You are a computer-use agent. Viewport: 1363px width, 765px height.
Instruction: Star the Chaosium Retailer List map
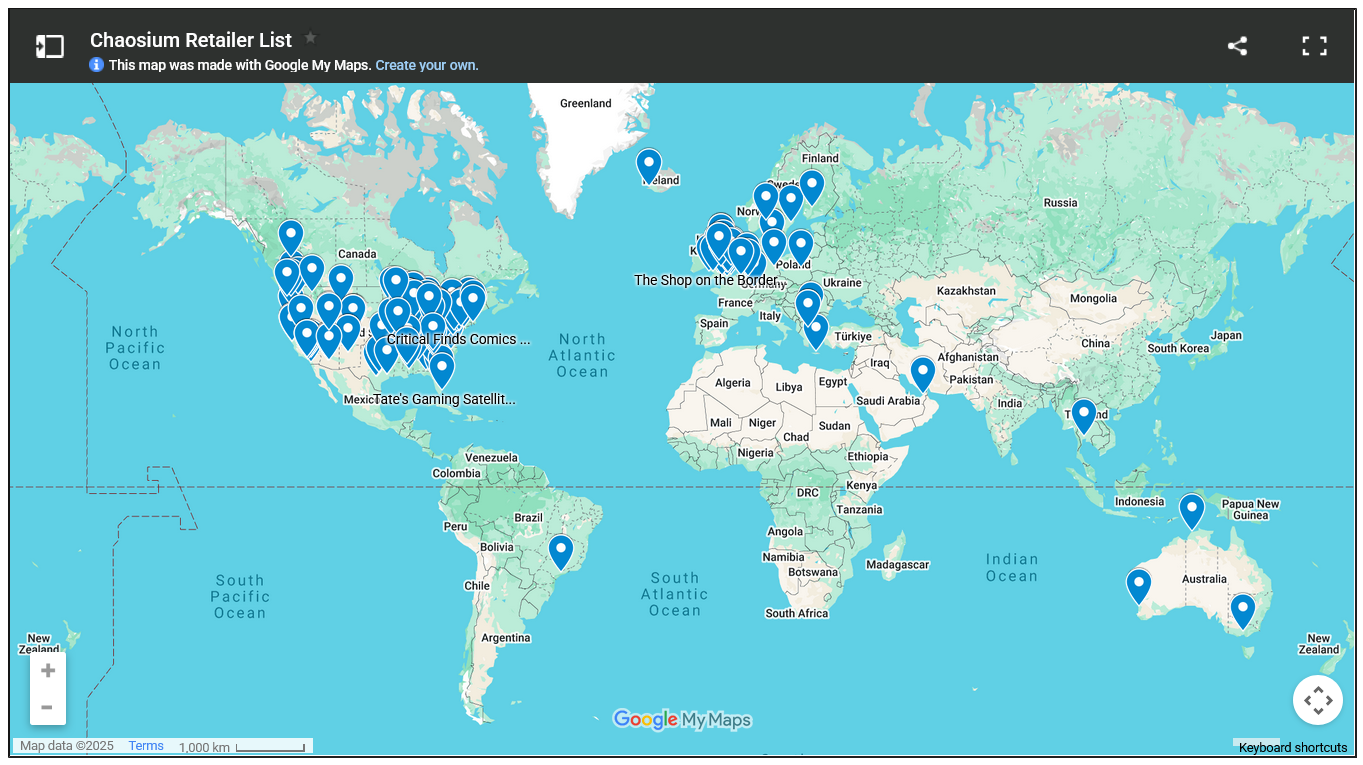click(310, 38)
